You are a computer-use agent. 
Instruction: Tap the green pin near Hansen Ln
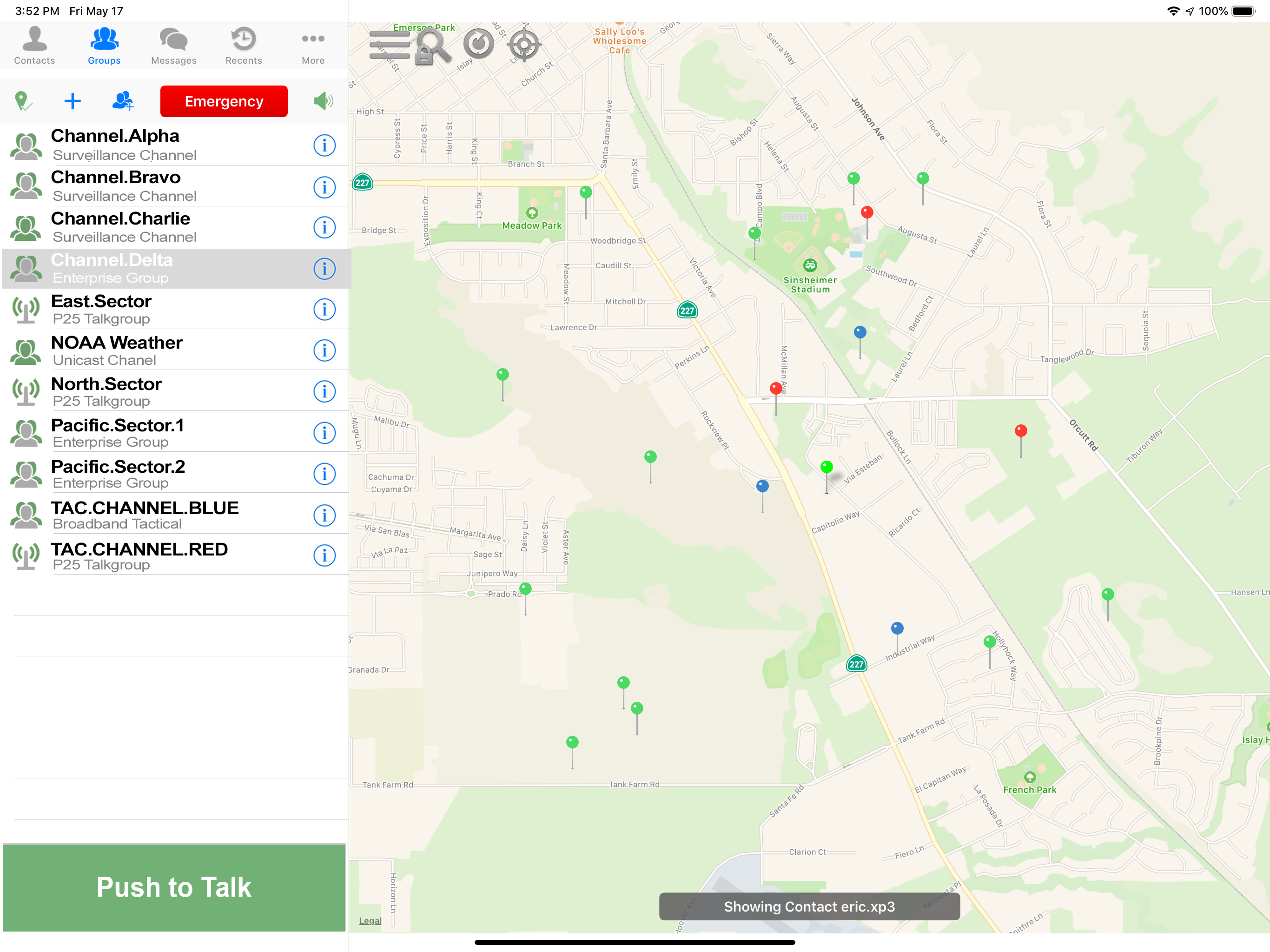point(1107,594)
